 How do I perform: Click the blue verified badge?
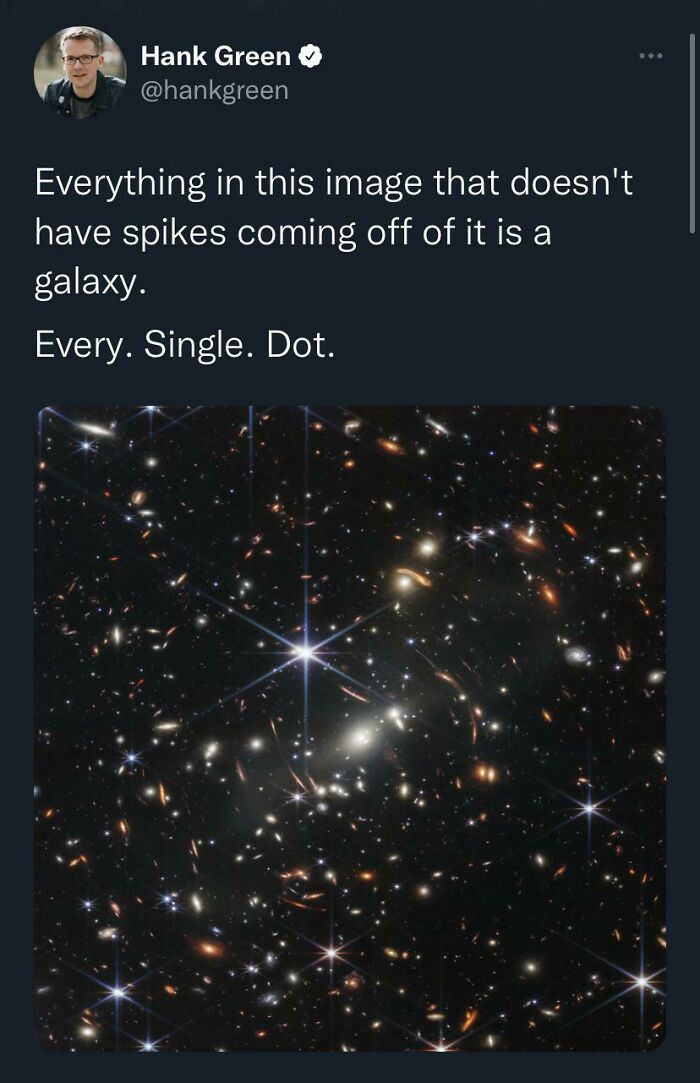[311, 57]
